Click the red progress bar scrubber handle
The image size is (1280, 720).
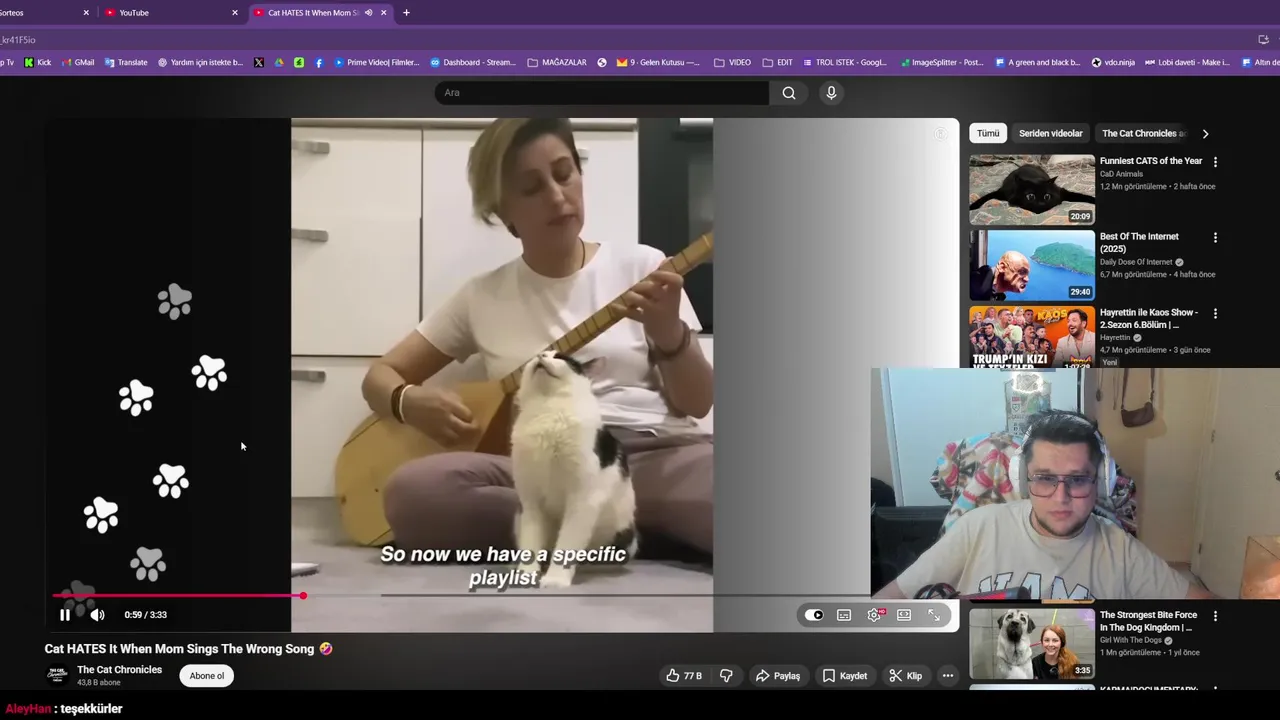(303, 596)
